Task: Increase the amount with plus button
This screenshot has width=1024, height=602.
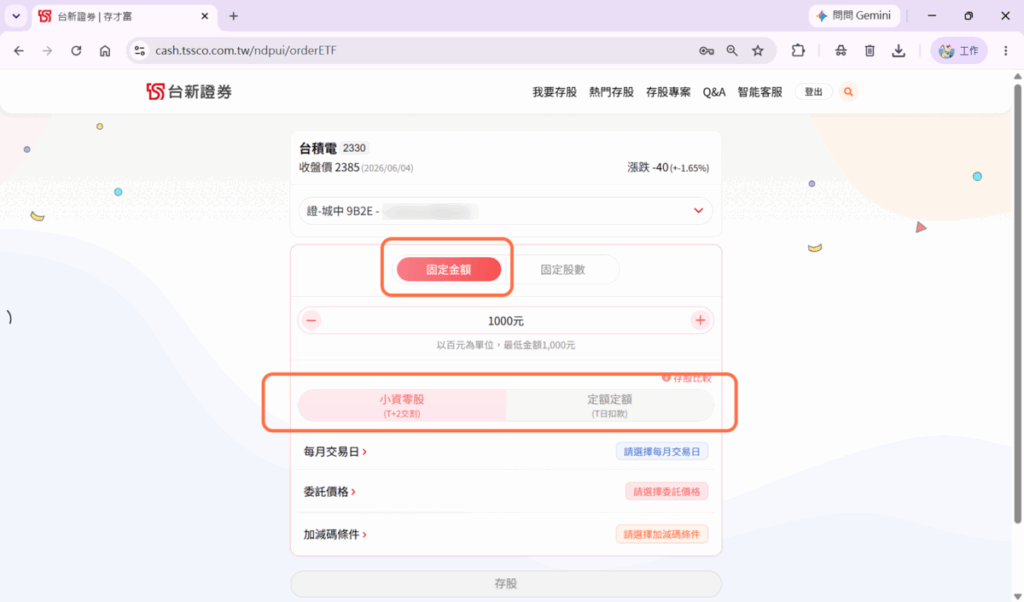Action: (x=700, y=321)
